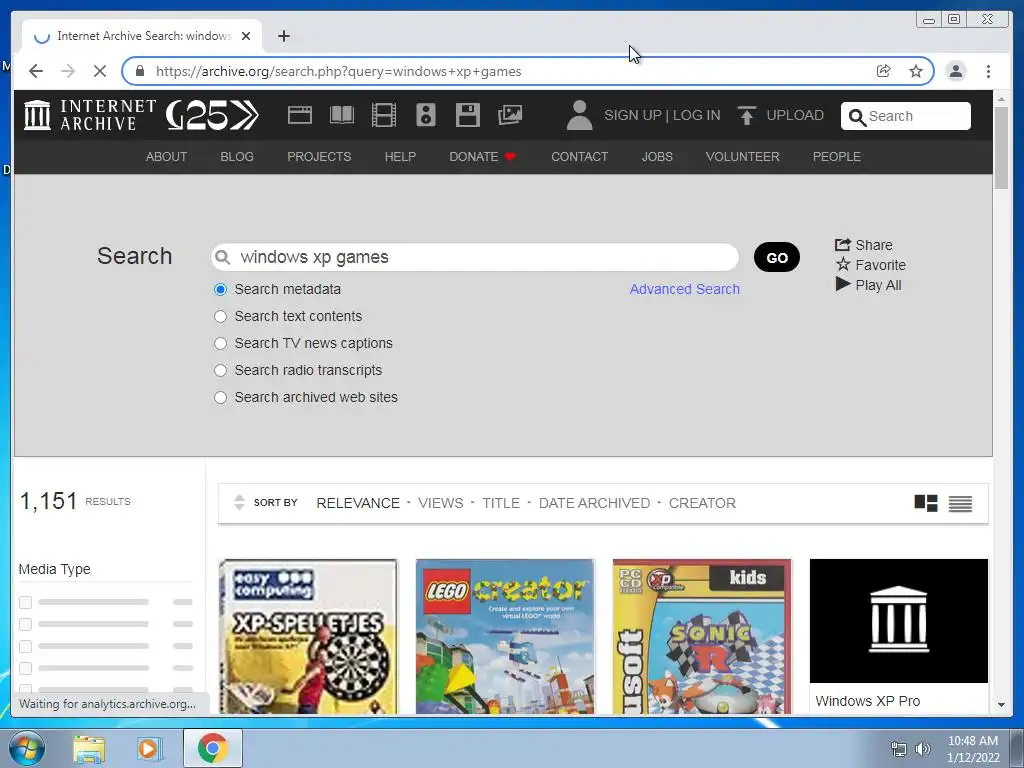This screenshot has height=768, width=1024.
Task: Open the Video film strip icon
Action: [383, 116]
